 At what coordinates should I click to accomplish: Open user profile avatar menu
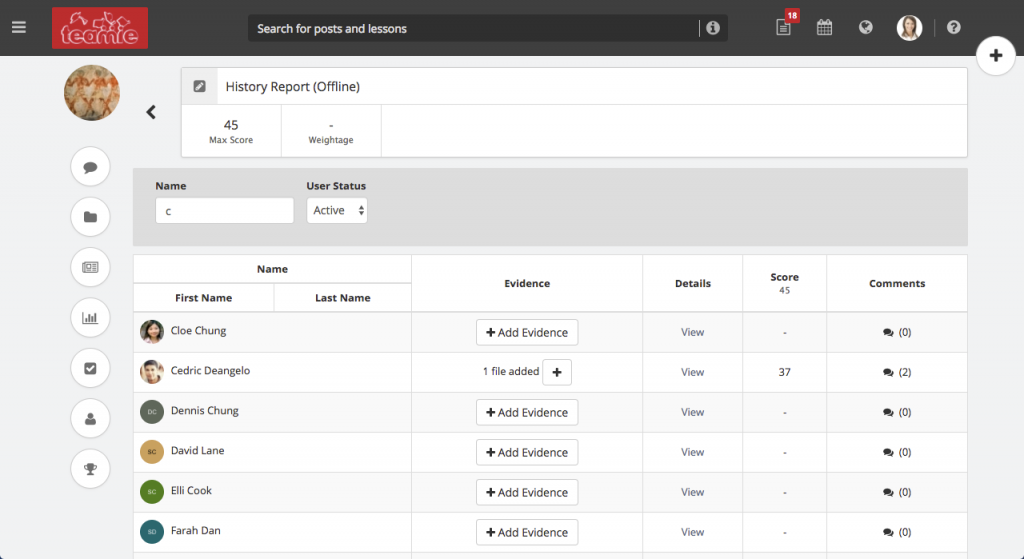(909, 27)
